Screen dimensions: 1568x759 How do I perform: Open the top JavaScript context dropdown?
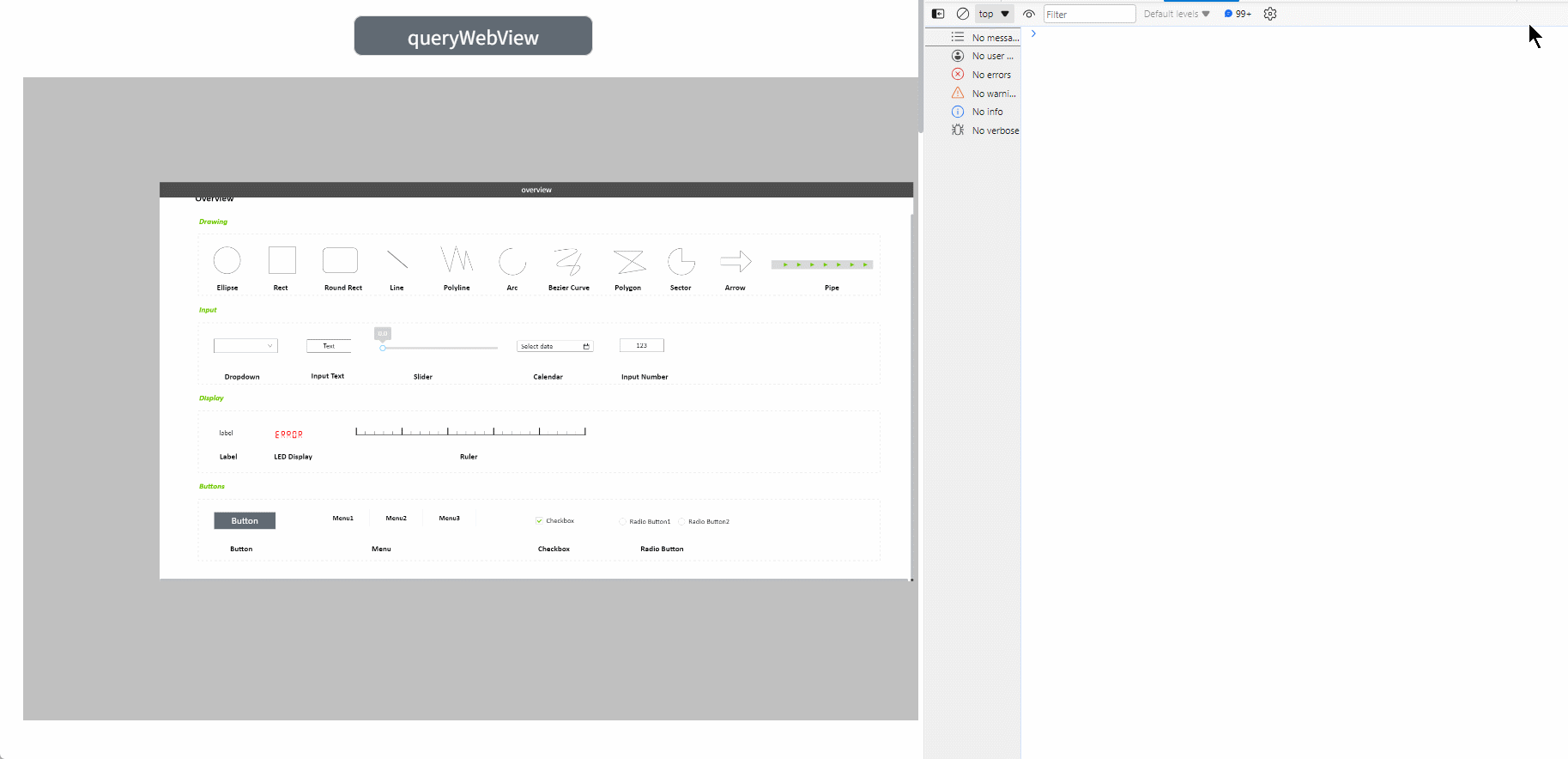(x=994, y=14)
